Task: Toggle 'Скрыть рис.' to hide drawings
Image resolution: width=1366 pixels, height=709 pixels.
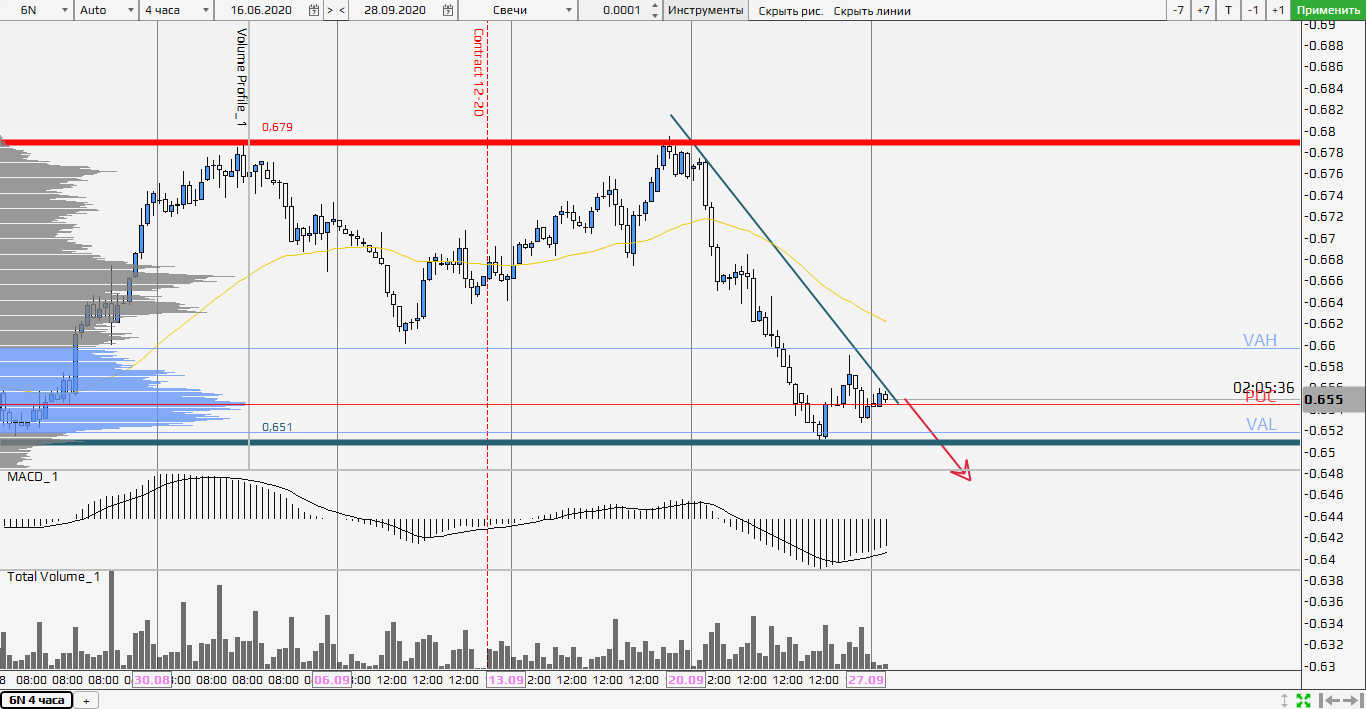Action: click(790, 11)
